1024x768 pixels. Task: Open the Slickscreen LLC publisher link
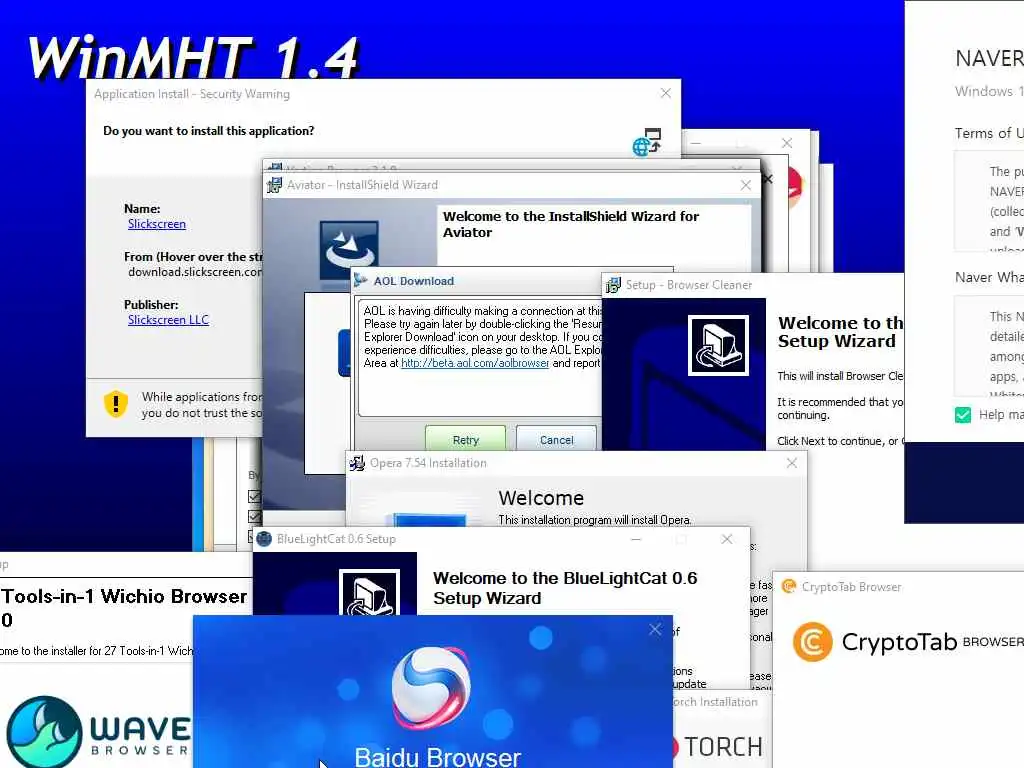click(168, 320)
